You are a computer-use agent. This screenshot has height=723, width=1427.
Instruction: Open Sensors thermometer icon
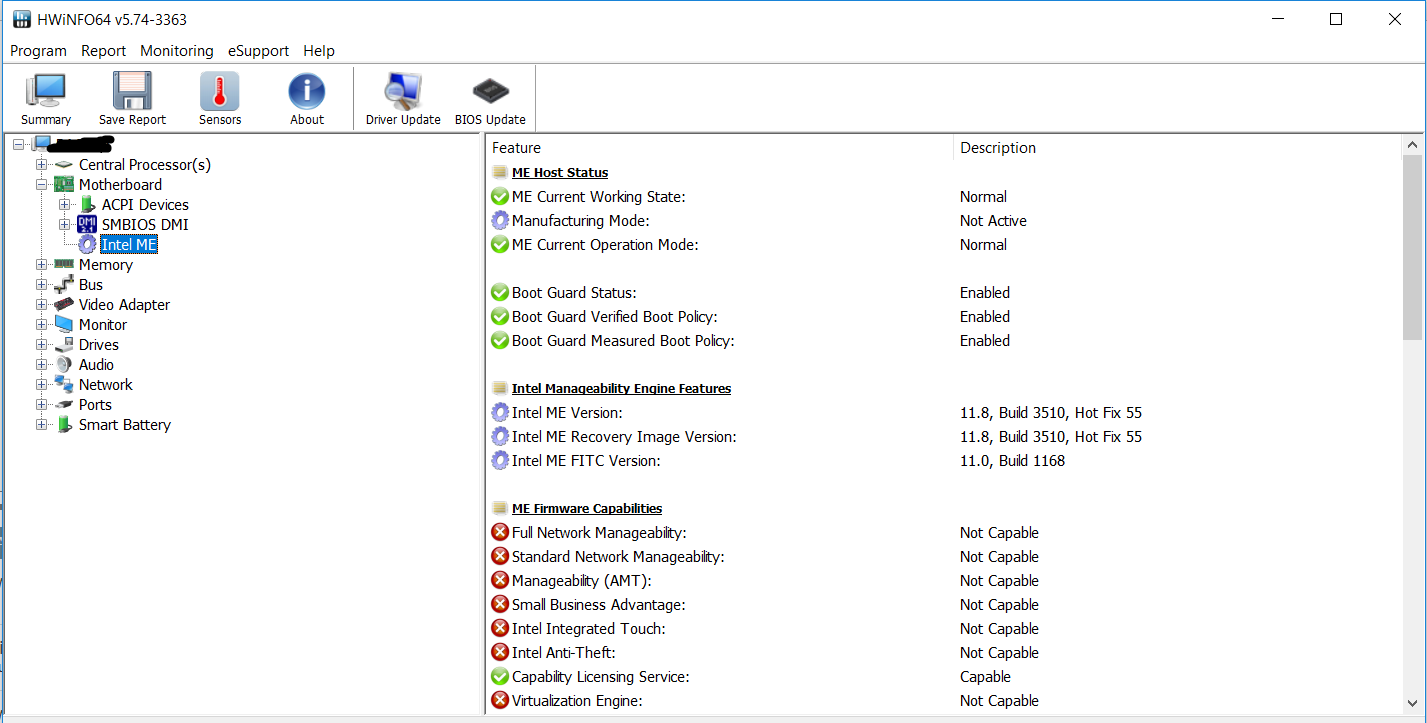[220, 99]
